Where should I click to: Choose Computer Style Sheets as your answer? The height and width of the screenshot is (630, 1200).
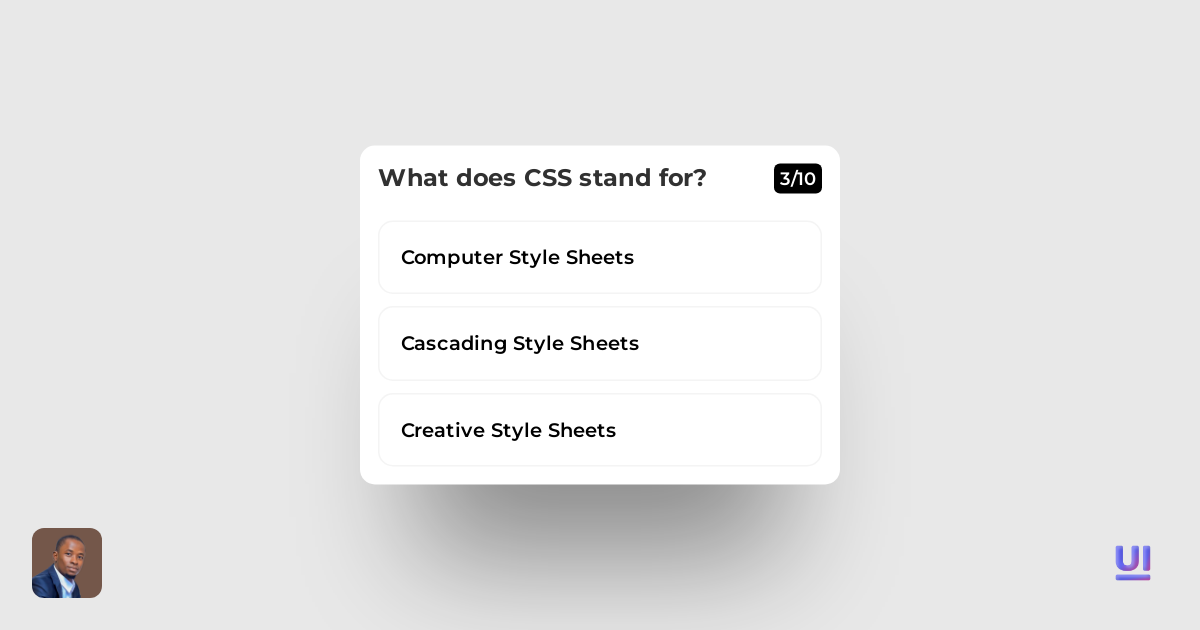click(600, 257)
